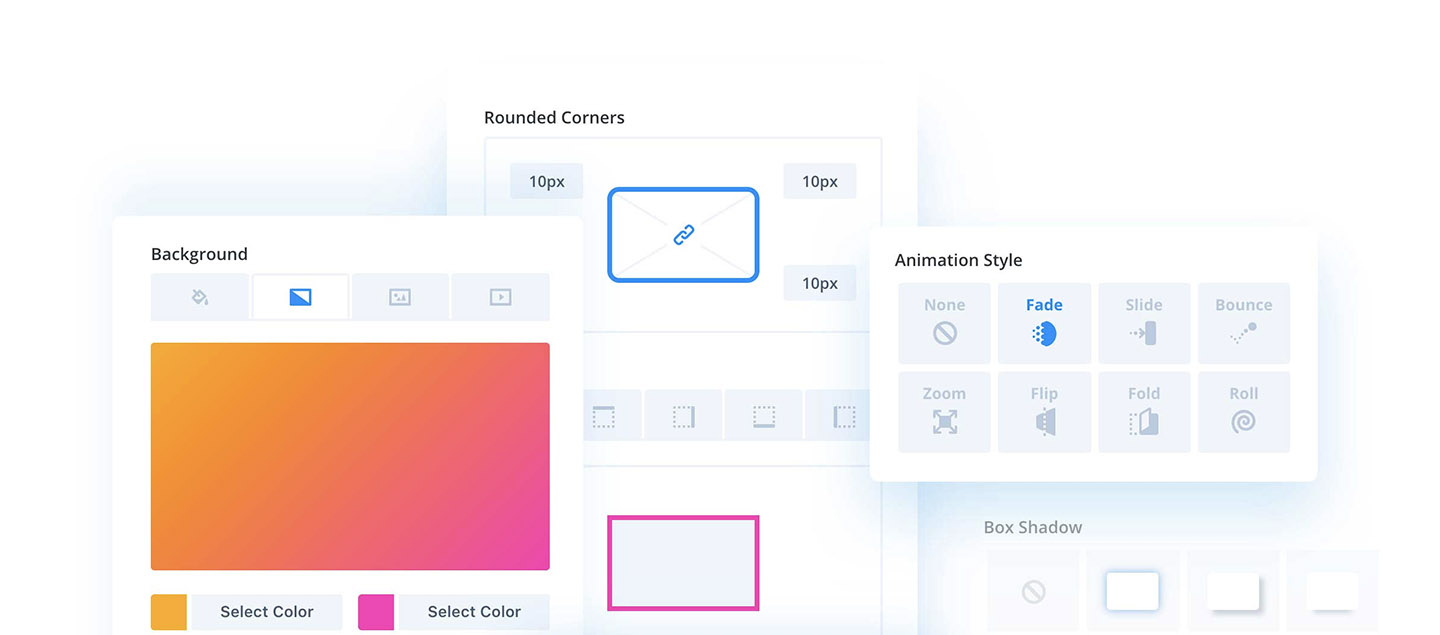Image resolution: width=1440 pixels, height=635 pixels.
Task: Choose the Flip animation style
Action: coord(1044,412)
